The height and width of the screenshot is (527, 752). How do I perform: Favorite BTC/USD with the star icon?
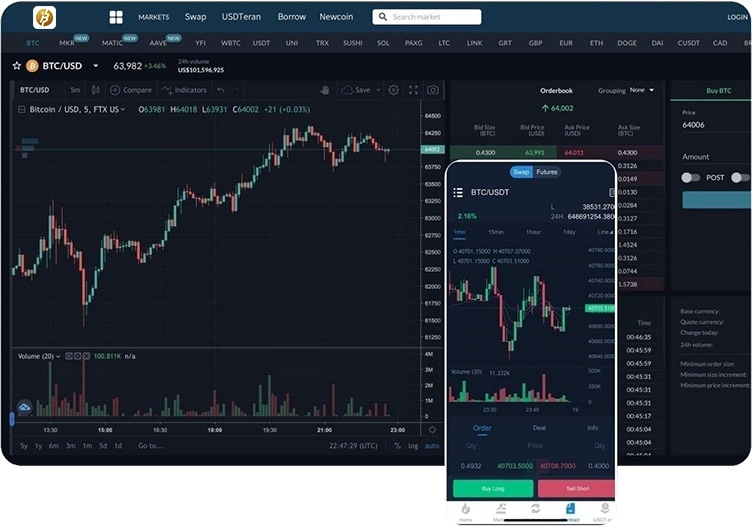[17, 66]
